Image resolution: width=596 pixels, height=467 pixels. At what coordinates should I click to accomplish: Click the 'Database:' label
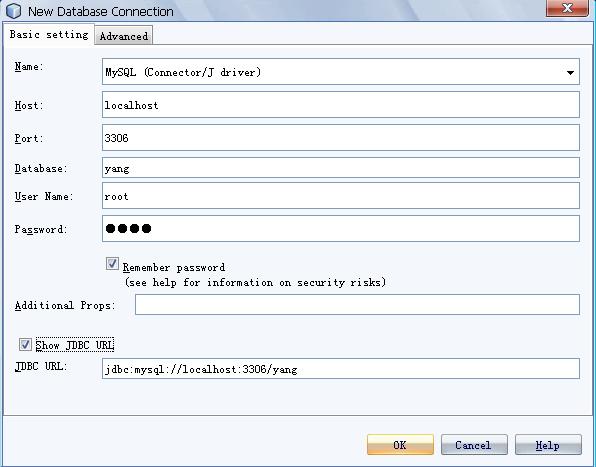(x=41, y=168)
